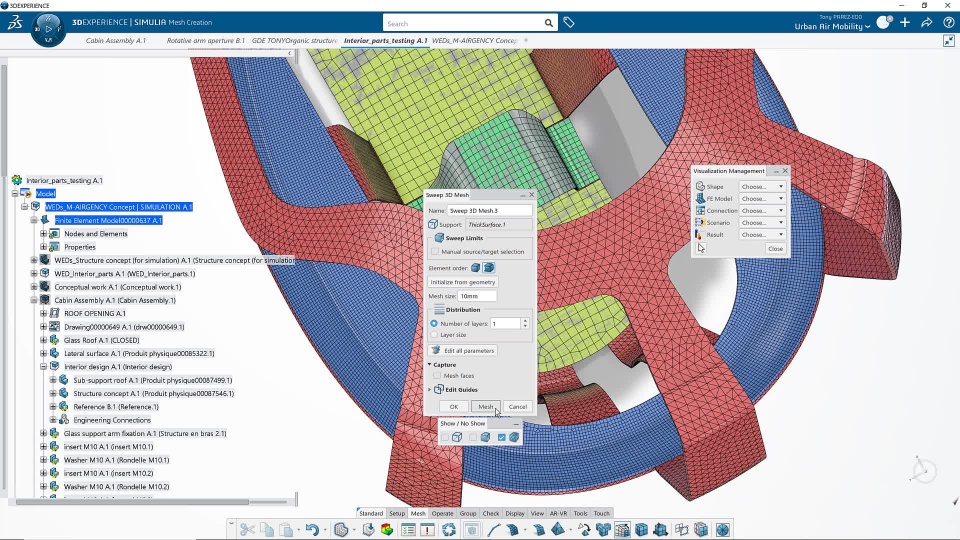
Task: Click the share arrow icon
Action: point(927,23)
